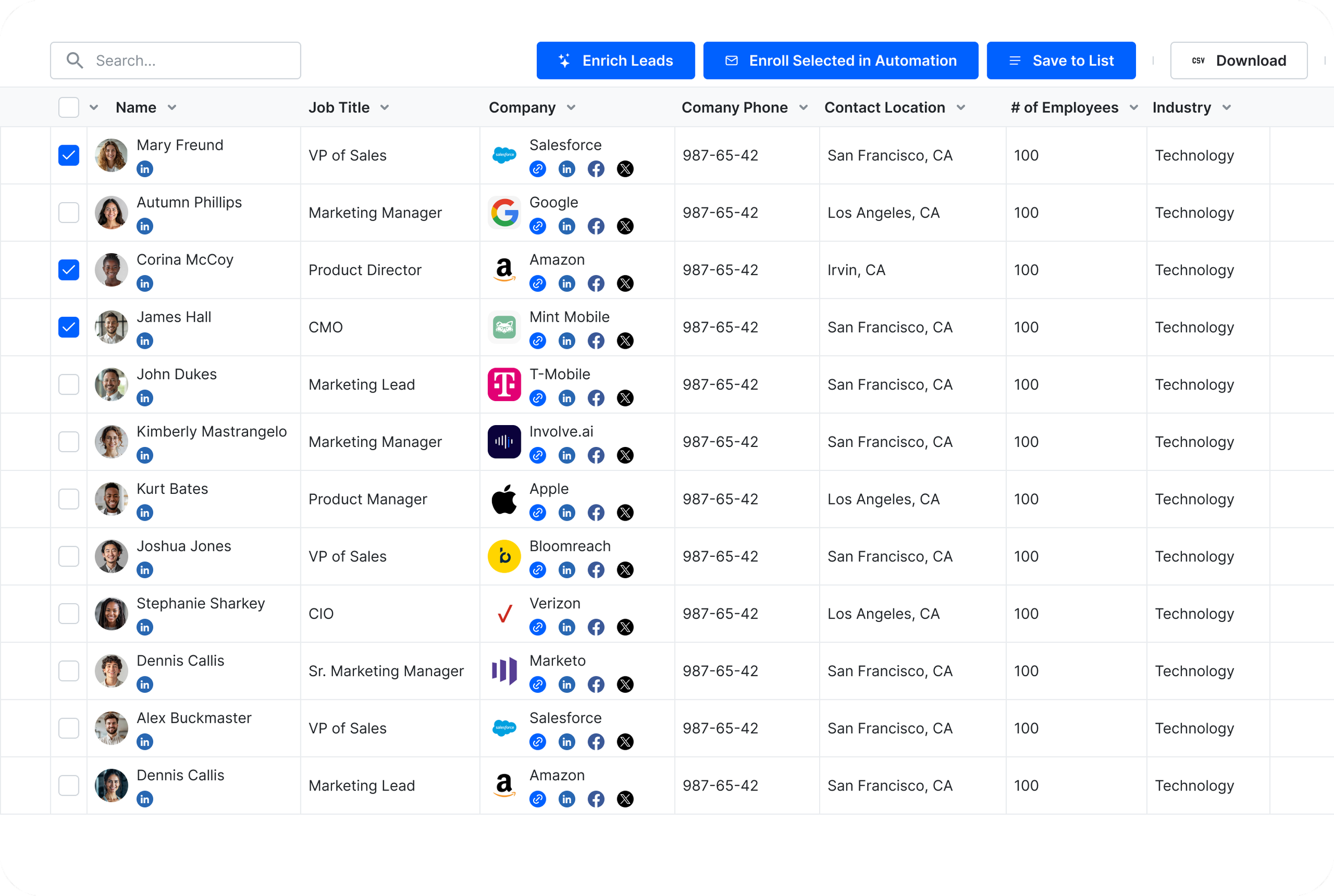Click the Bloomreach company logo
The height and width of the screenshot is (896, 1334).
(504, 556)
